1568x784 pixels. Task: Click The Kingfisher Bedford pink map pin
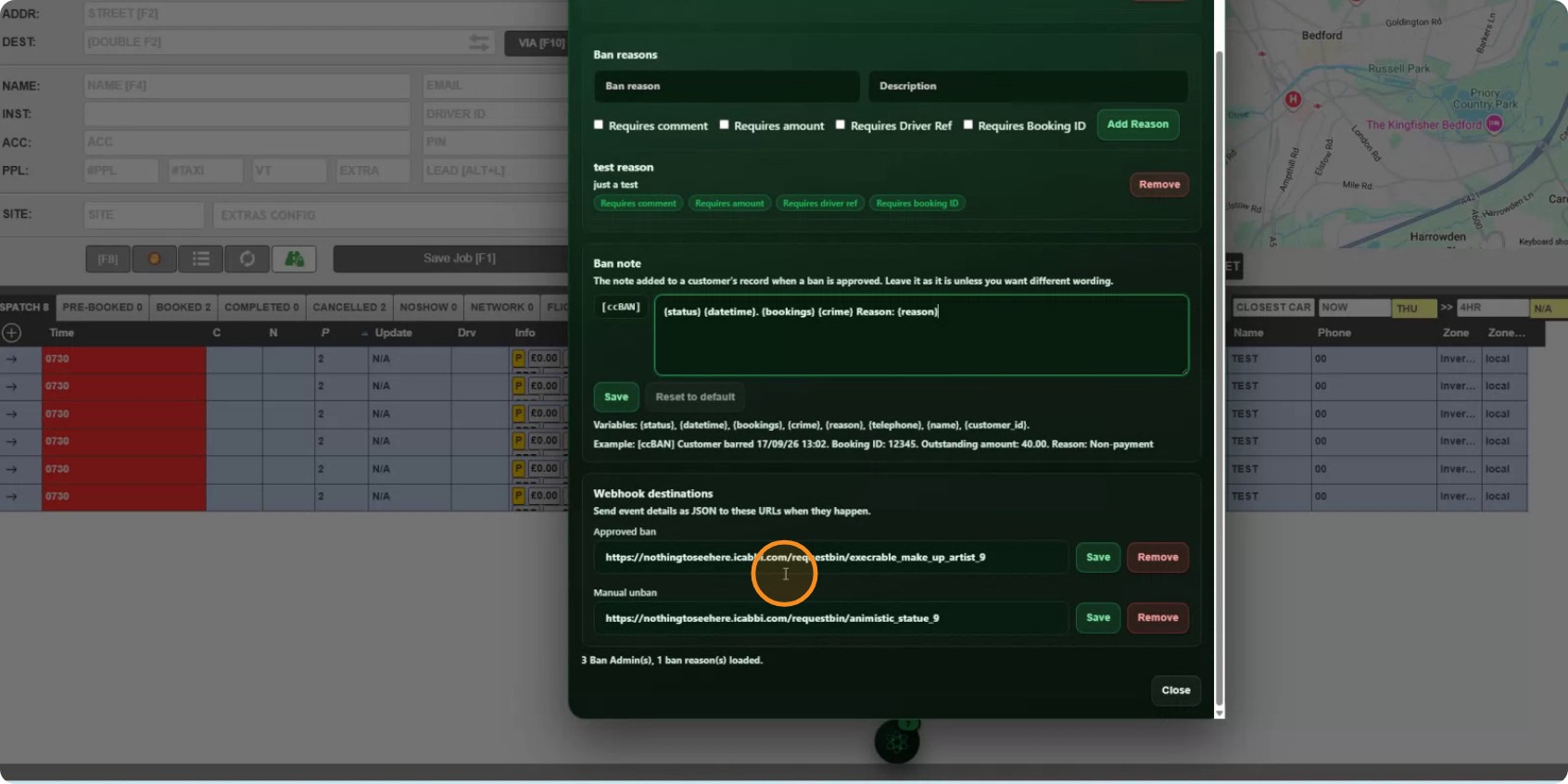(x=1494, y=124)
